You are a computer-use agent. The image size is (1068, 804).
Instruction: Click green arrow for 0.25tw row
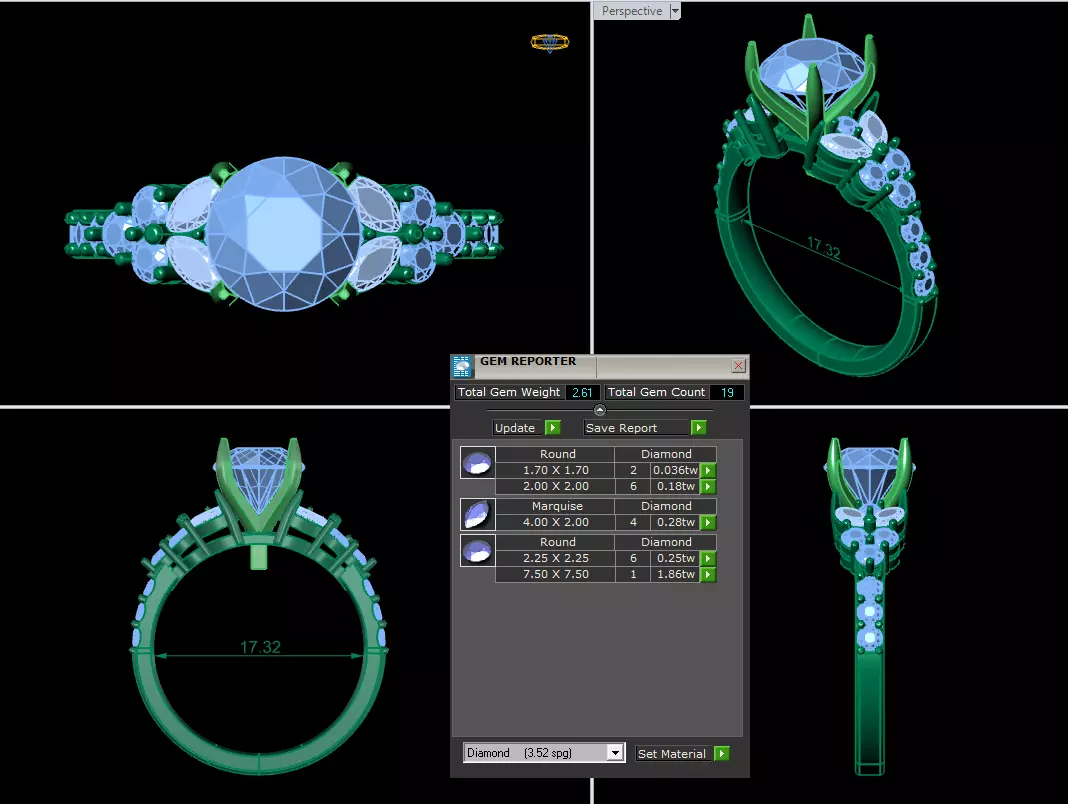(x=708, y=558)
